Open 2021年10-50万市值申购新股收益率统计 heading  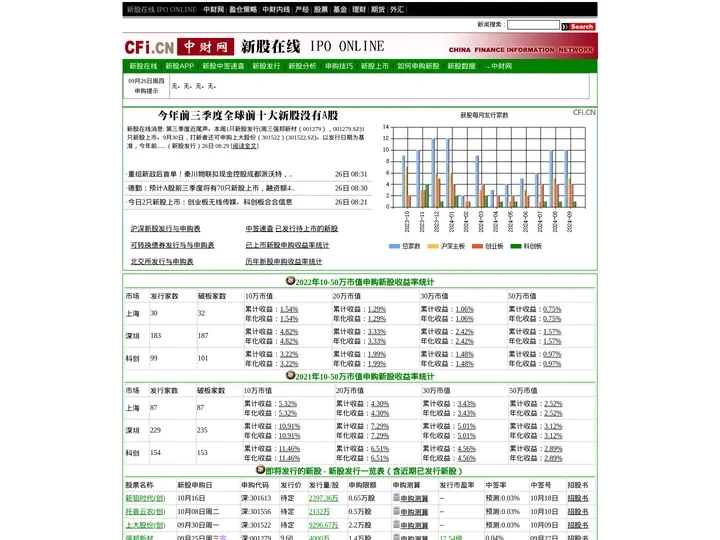click(x=364, y=377)
